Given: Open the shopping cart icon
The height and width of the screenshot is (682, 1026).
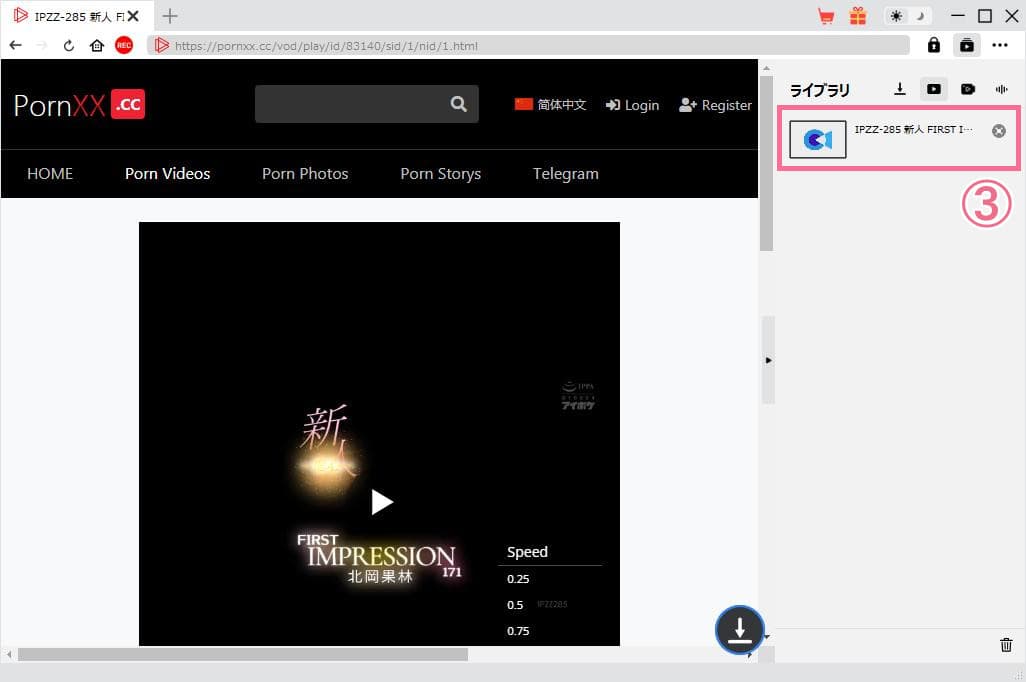Looking at the screenshot, I should pyautogui.click(x=826, y=16).
